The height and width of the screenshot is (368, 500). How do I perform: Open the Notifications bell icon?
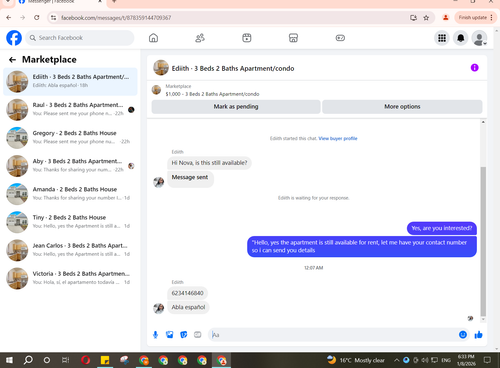coord(461,38)
